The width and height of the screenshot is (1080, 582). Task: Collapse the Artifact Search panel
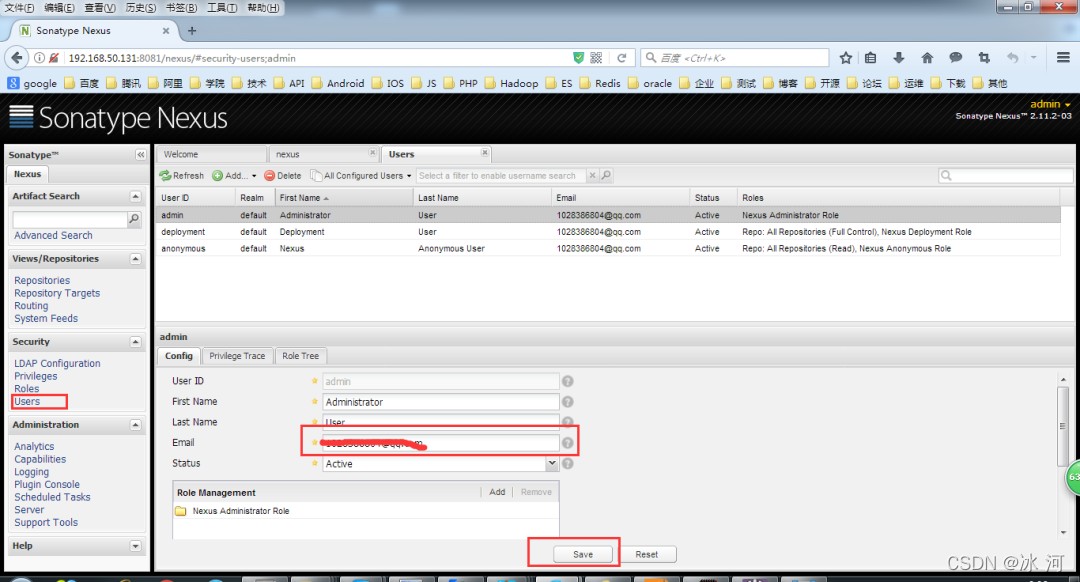(136, 196)
